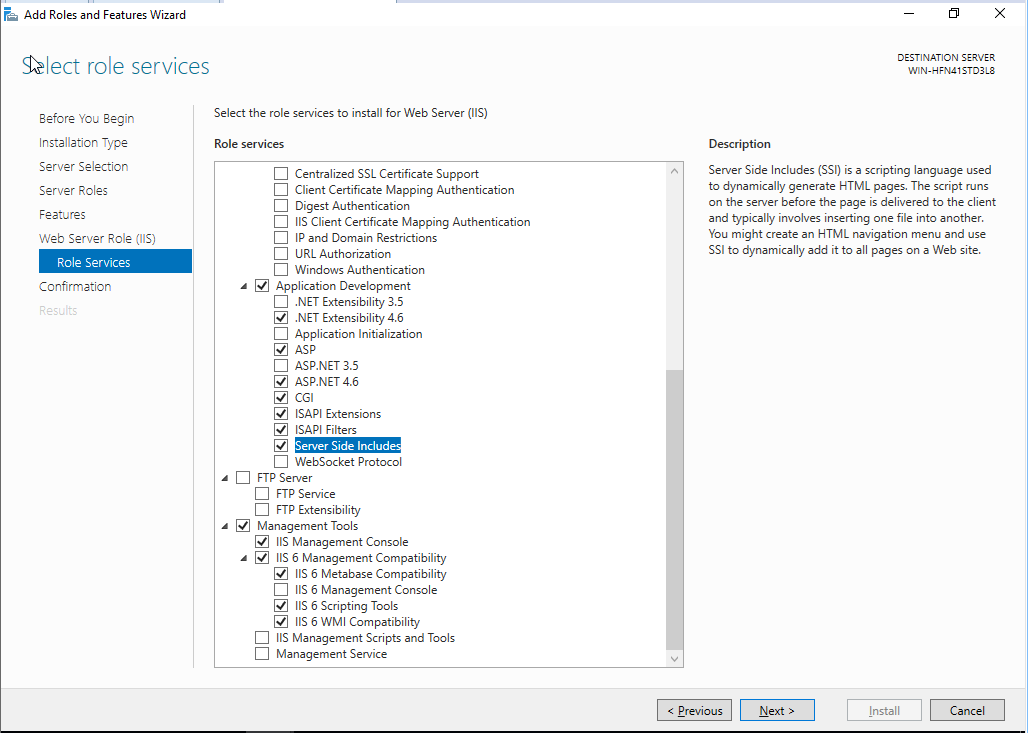The width and height of the screenshot is (1028, 733).
Task: Click the Next button
Action: tap(777, 710)
